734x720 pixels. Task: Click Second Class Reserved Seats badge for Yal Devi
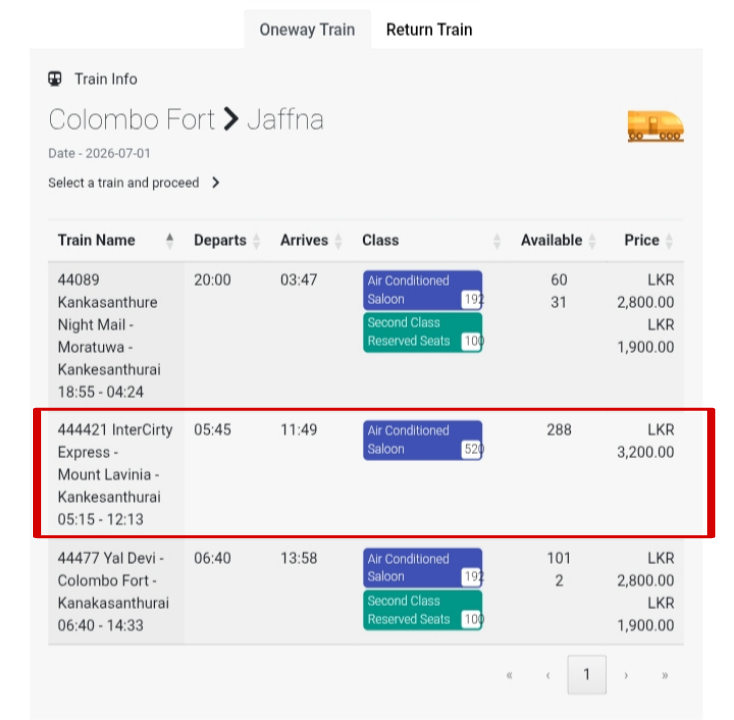click(x=423, y=610)
